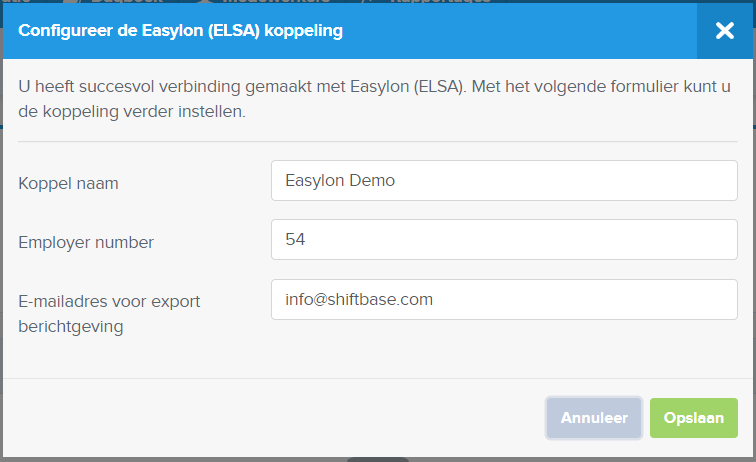This screenshot has height=462, width=756.
Task: Click the succesvol verbinding description text
Action: click(374, 99)
